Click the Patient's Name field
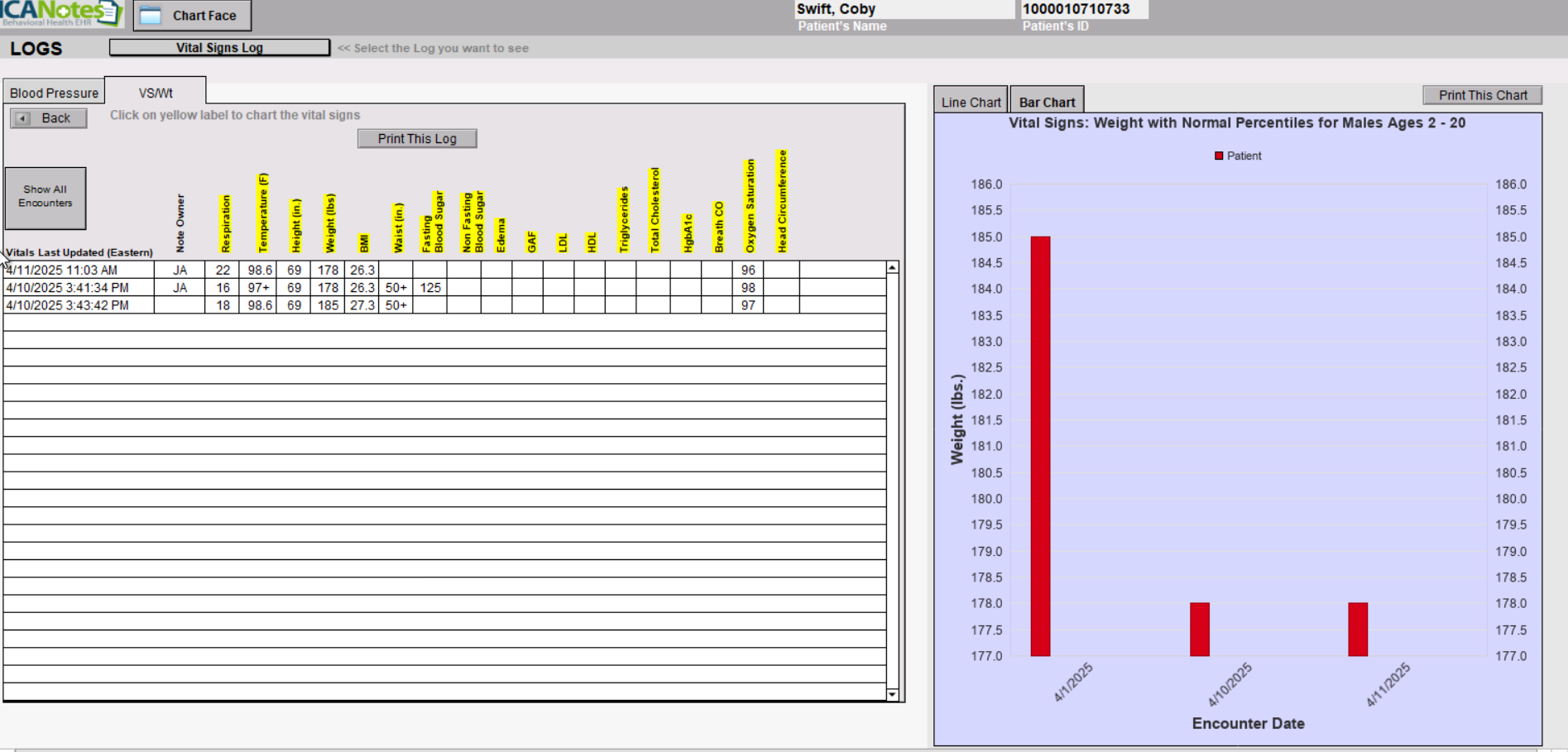The height and width of the screenshot is (752, 1568). click(x=904, y=9)
